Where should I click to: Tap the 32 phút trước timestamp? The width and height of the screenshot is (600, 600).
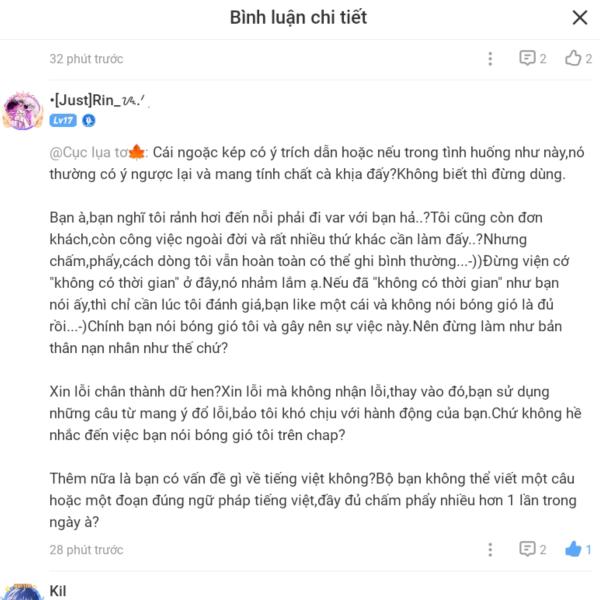[x=86, y=59]
